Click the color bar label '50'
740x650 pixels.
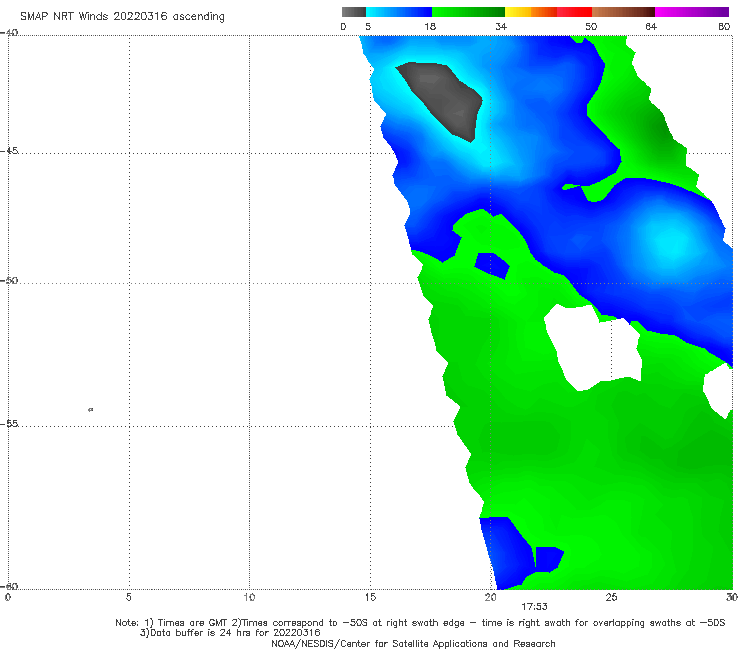pyautogui.click(x=591, y=26)
